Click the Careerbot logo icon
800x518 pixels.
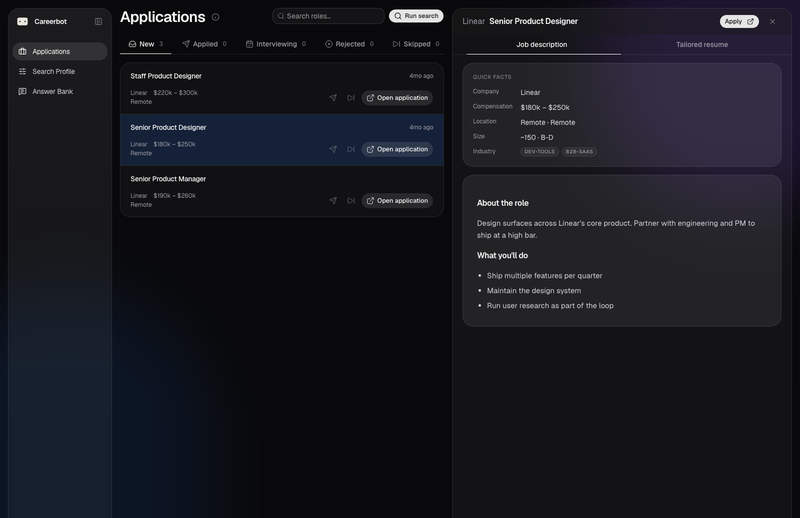click(22, 21)
